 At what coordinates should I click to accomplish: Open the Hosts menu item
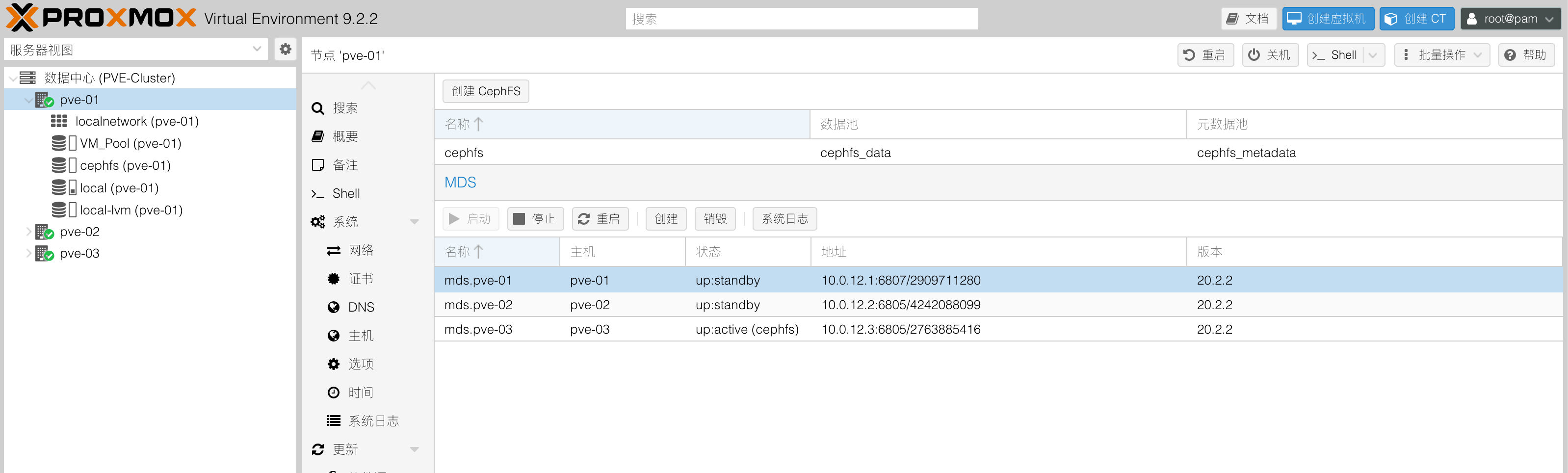click(367, 336)
